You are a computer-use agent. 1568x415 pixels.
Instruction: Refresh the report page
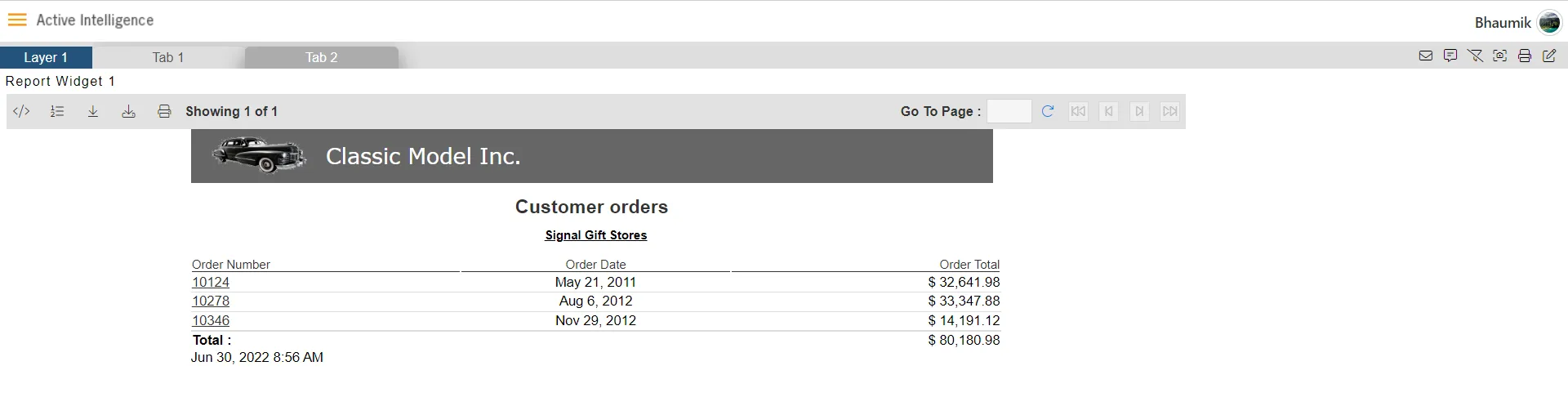click(x=1048, y=111)
